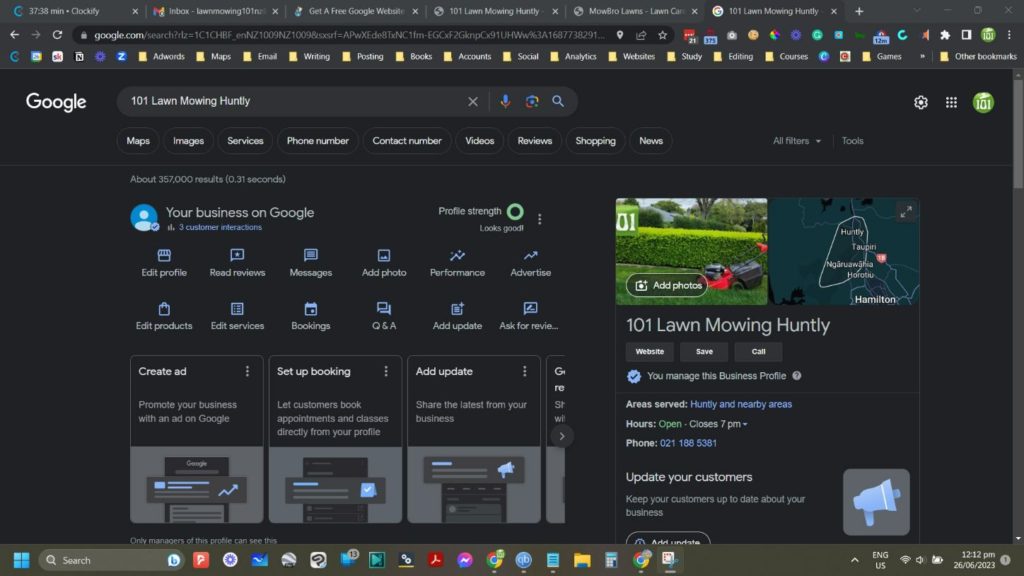
Task: Choose Add photo shortcut
Action: point(384,263)
